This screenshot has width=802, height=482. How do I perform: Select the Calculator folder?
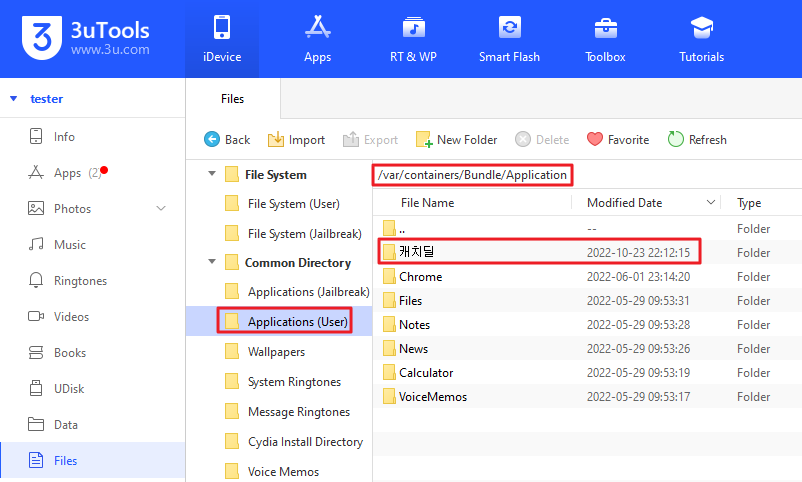pyautogui.click(x=588, y=373)
